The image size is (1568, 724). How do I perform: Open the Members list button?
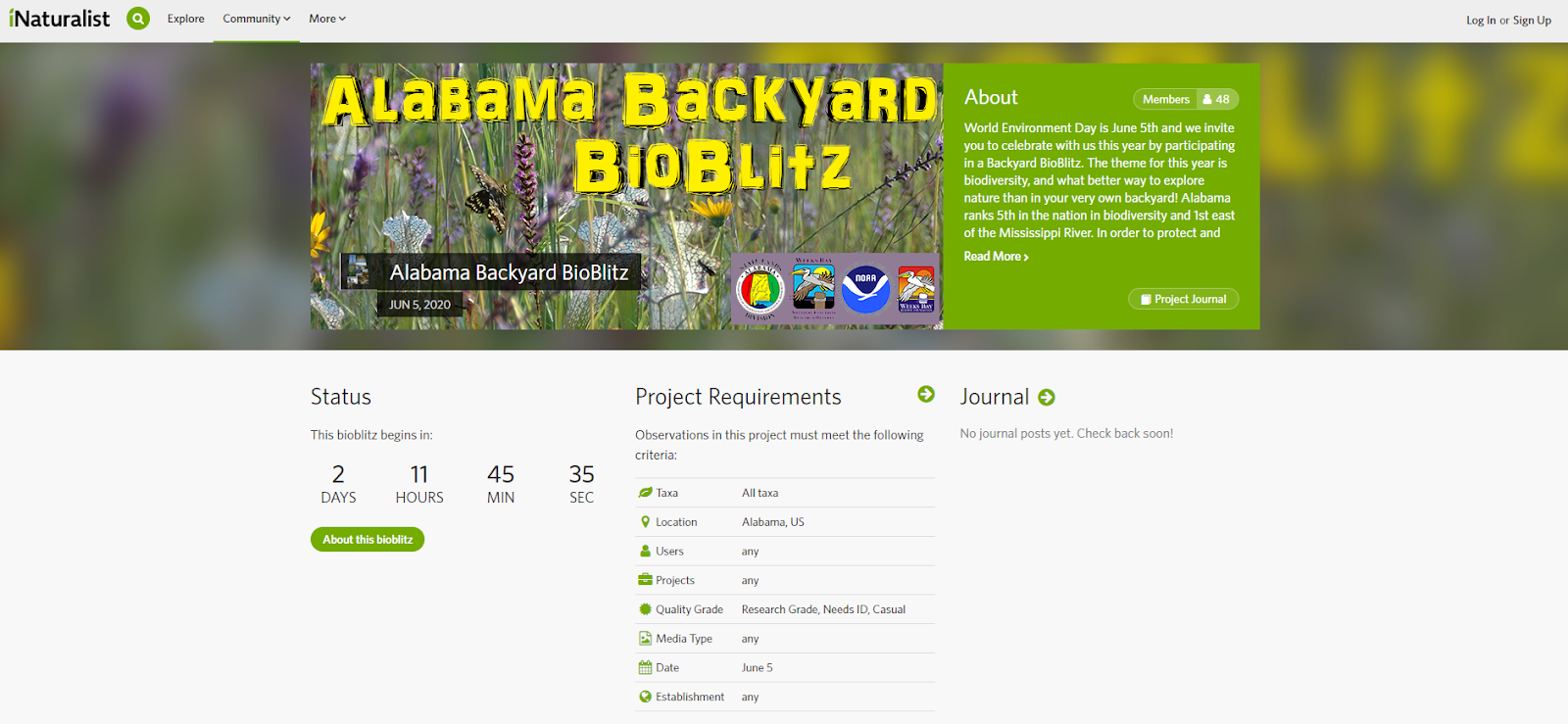[x=1186, y=99]
